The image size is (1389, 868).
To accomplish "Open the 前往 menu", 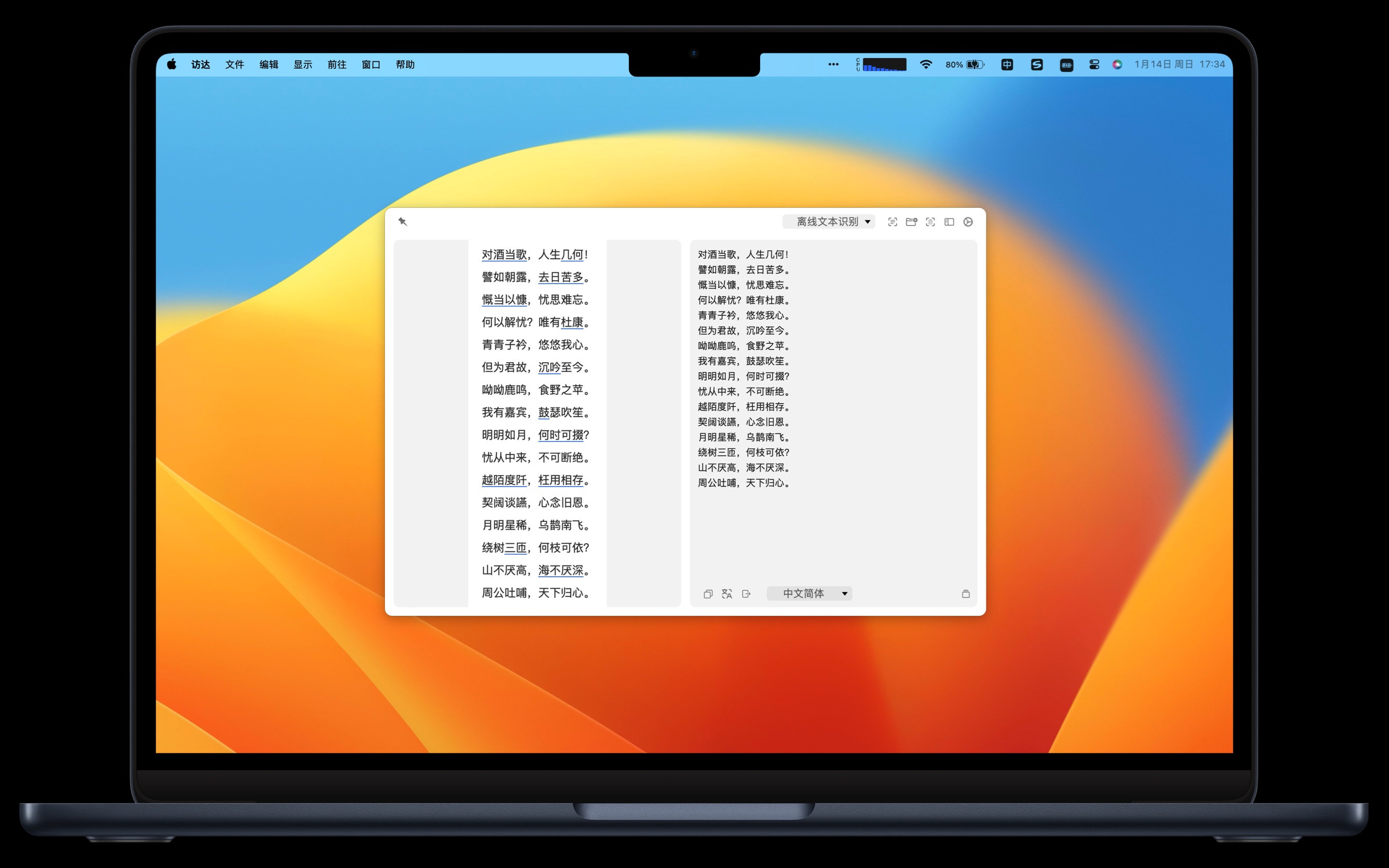I will click(337, 64).
